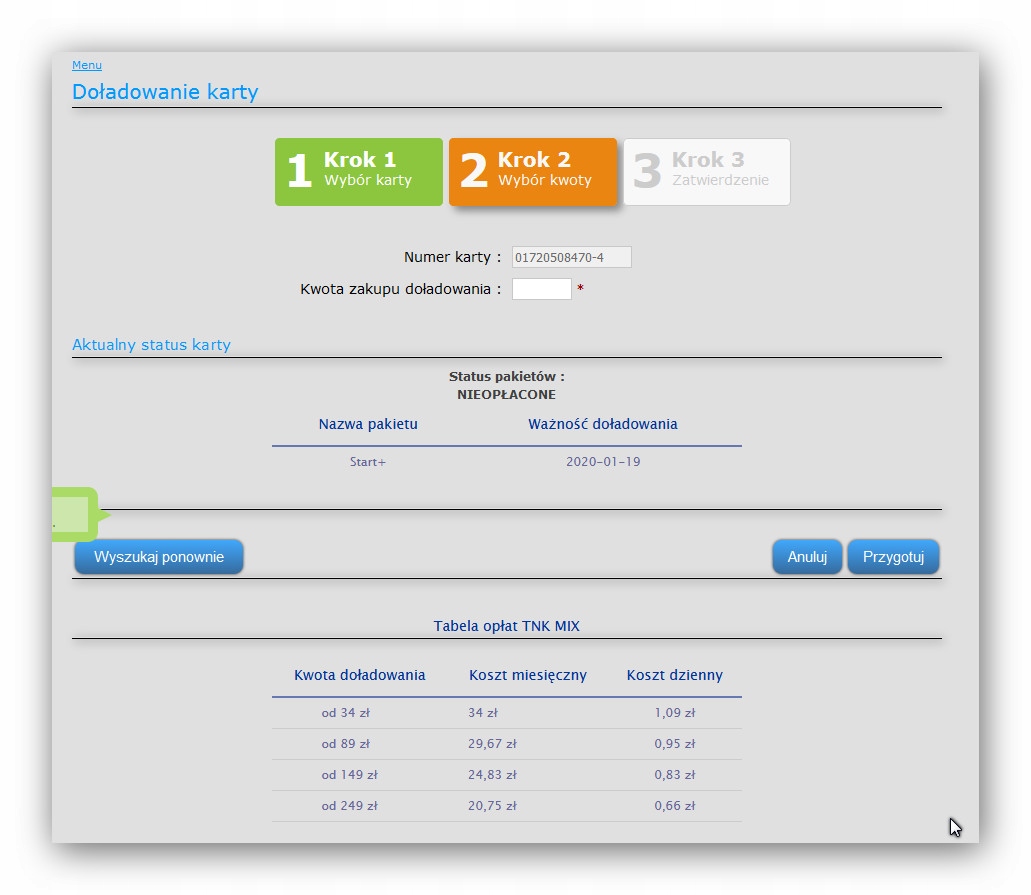Click the Przygotuj button
Image resolution: width=1031 pixels, height=895 pixels.
[x=893, y=557]
